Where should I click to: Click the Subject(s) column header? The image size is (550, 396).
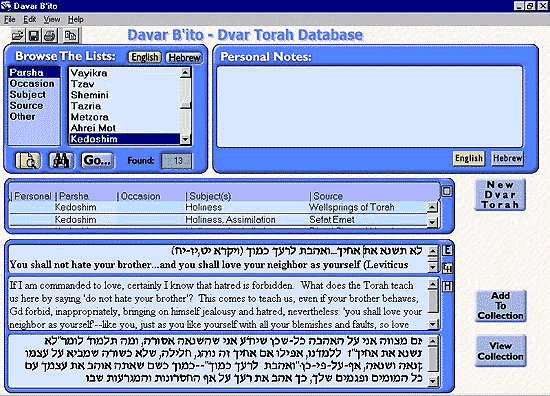[247, 196]
